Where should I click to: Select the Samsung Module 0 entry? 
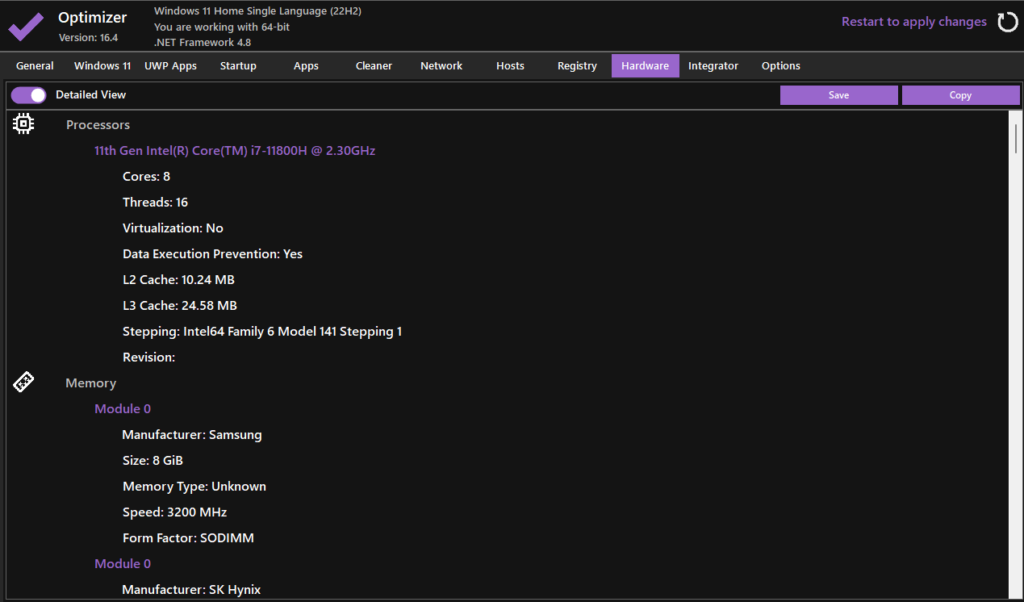pyautogui.click(x=123, y=409)
